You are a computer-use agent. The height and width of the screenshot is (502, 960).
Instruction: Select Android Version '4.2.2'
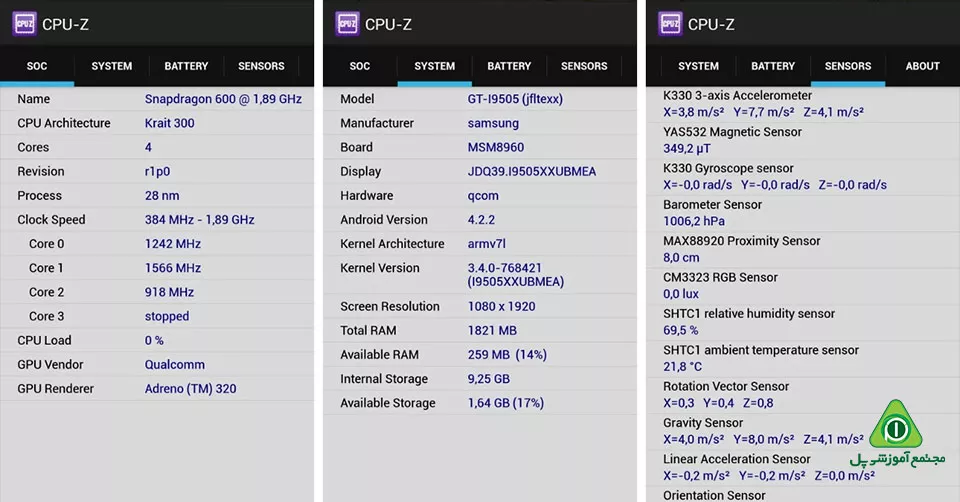click(x=481, y=220)
